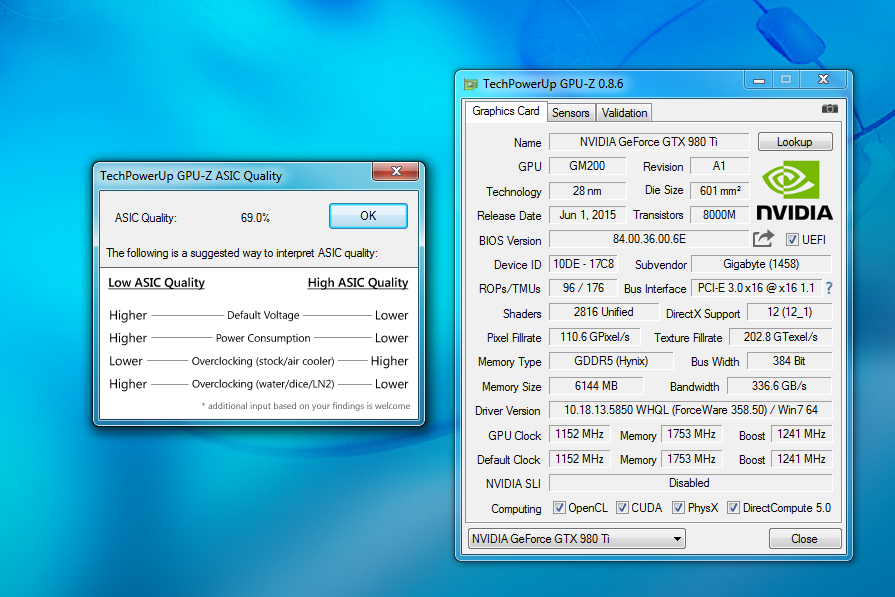The height and width of the screenshot is (597, 895).
Task: Toggle the OpenCL checkbox
Action: click(x=559, y=508)
